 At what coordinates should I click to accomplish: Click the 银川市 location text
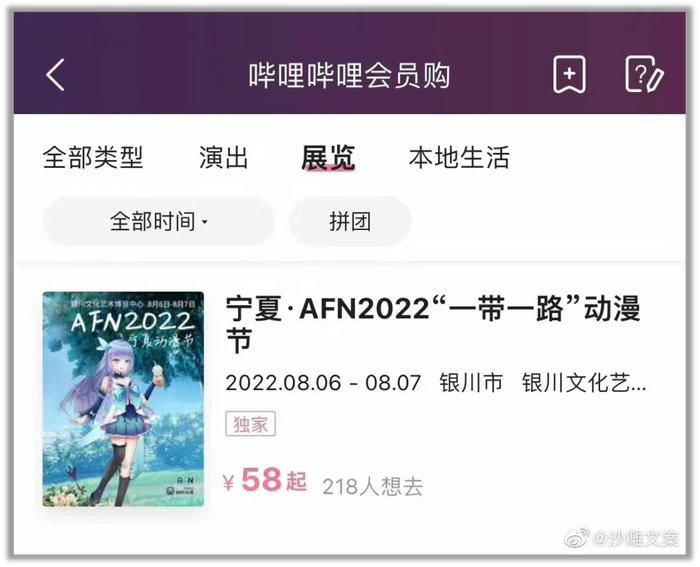click(x=471, y=383)
